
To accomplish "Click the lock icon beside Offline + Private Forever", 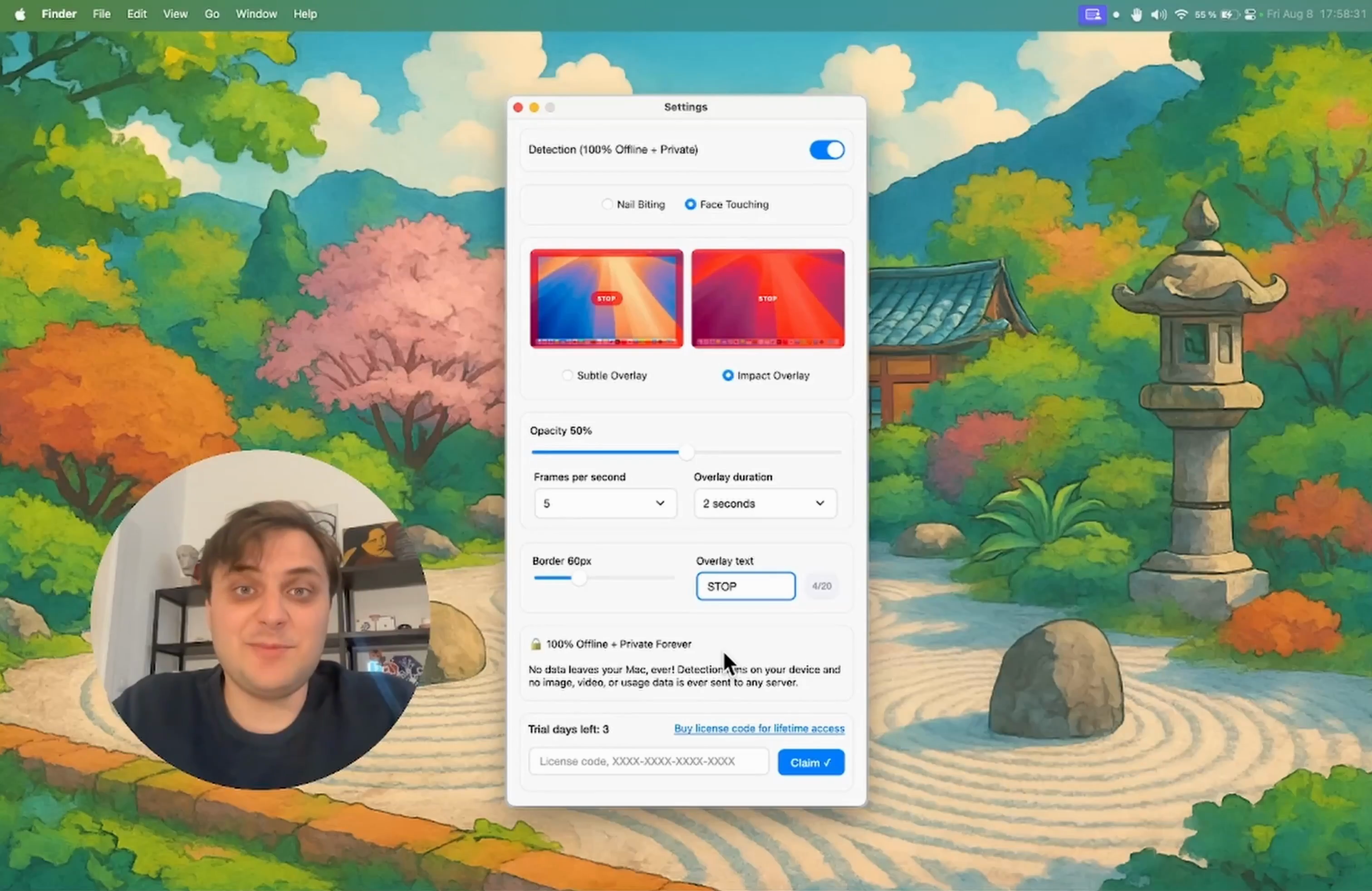I will coord(535,644).
